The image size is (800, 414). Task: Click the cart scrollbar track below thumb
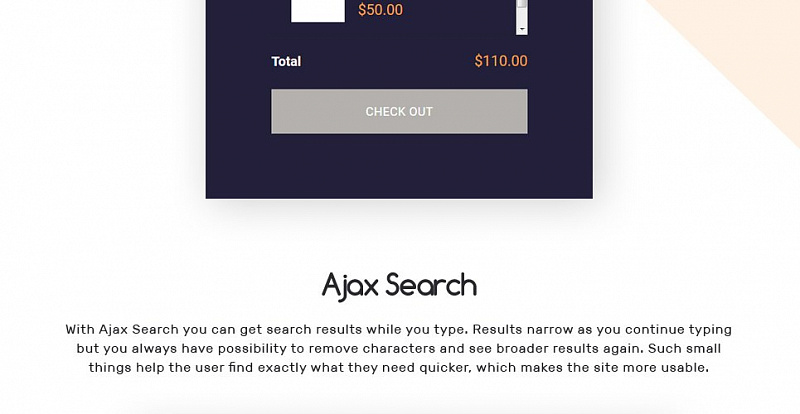(x=521, y=17)
